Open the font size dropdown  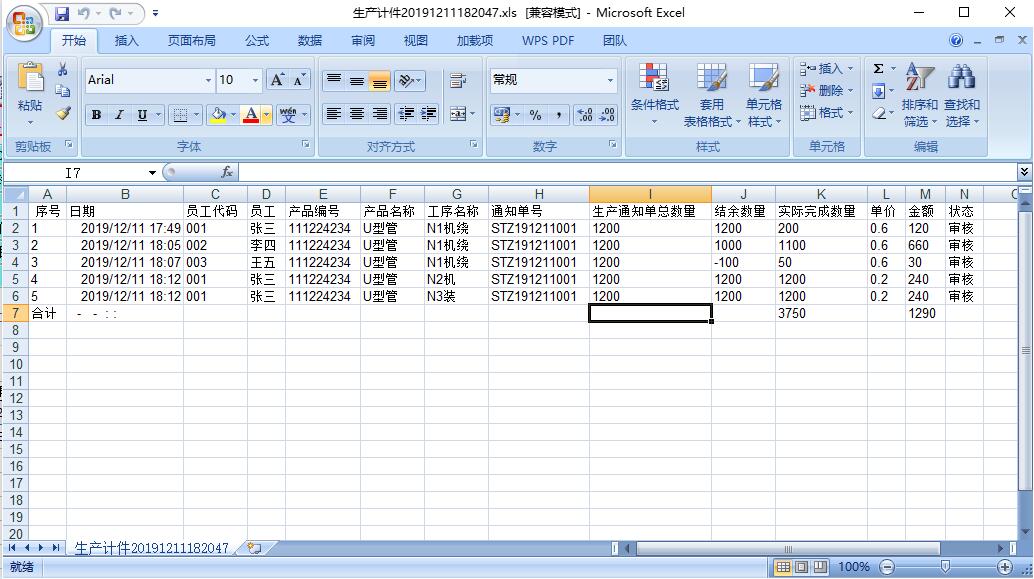(256, 81)
